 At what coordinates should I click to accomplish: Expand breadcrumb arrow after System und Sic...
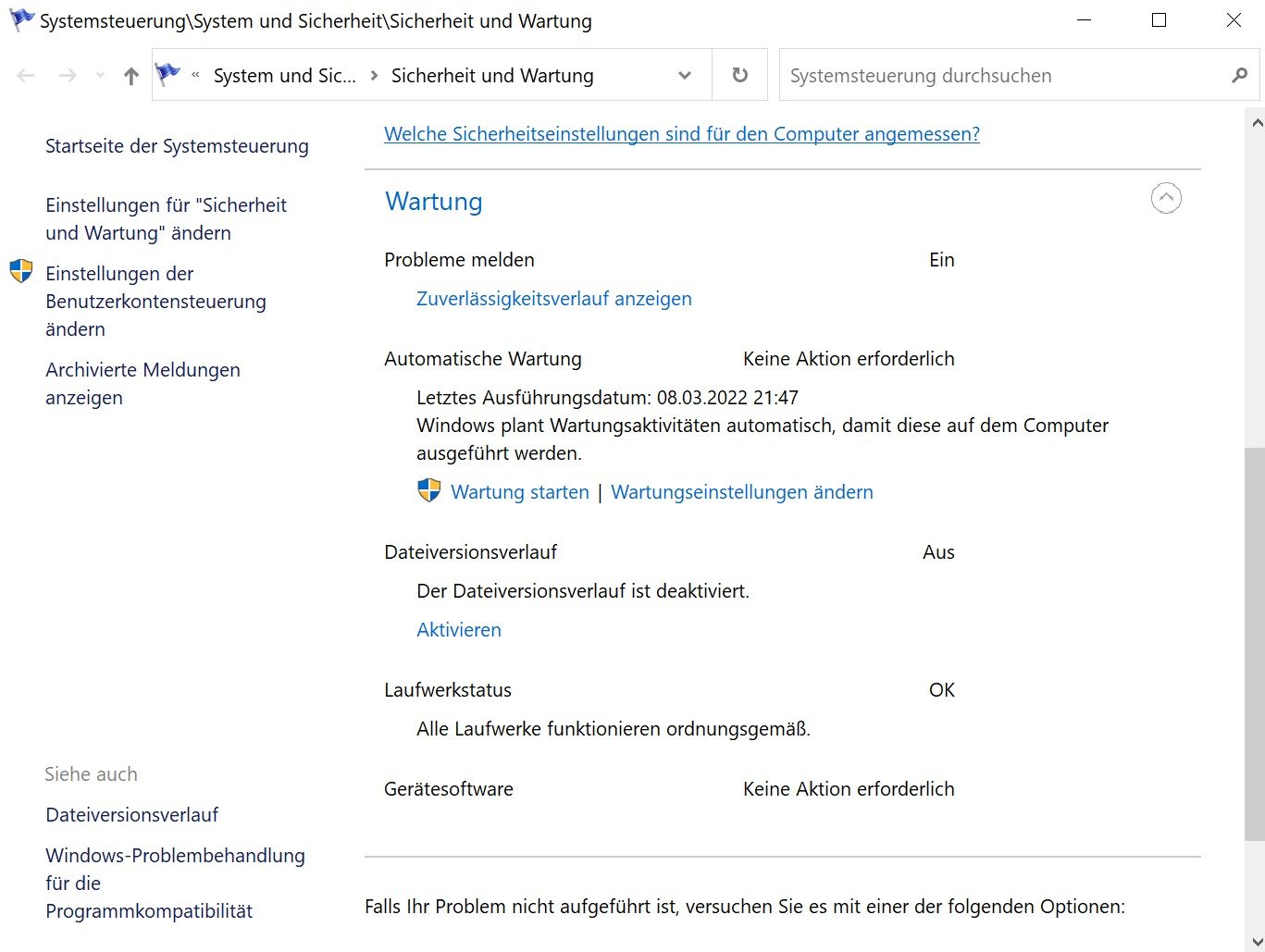(374, 76)
